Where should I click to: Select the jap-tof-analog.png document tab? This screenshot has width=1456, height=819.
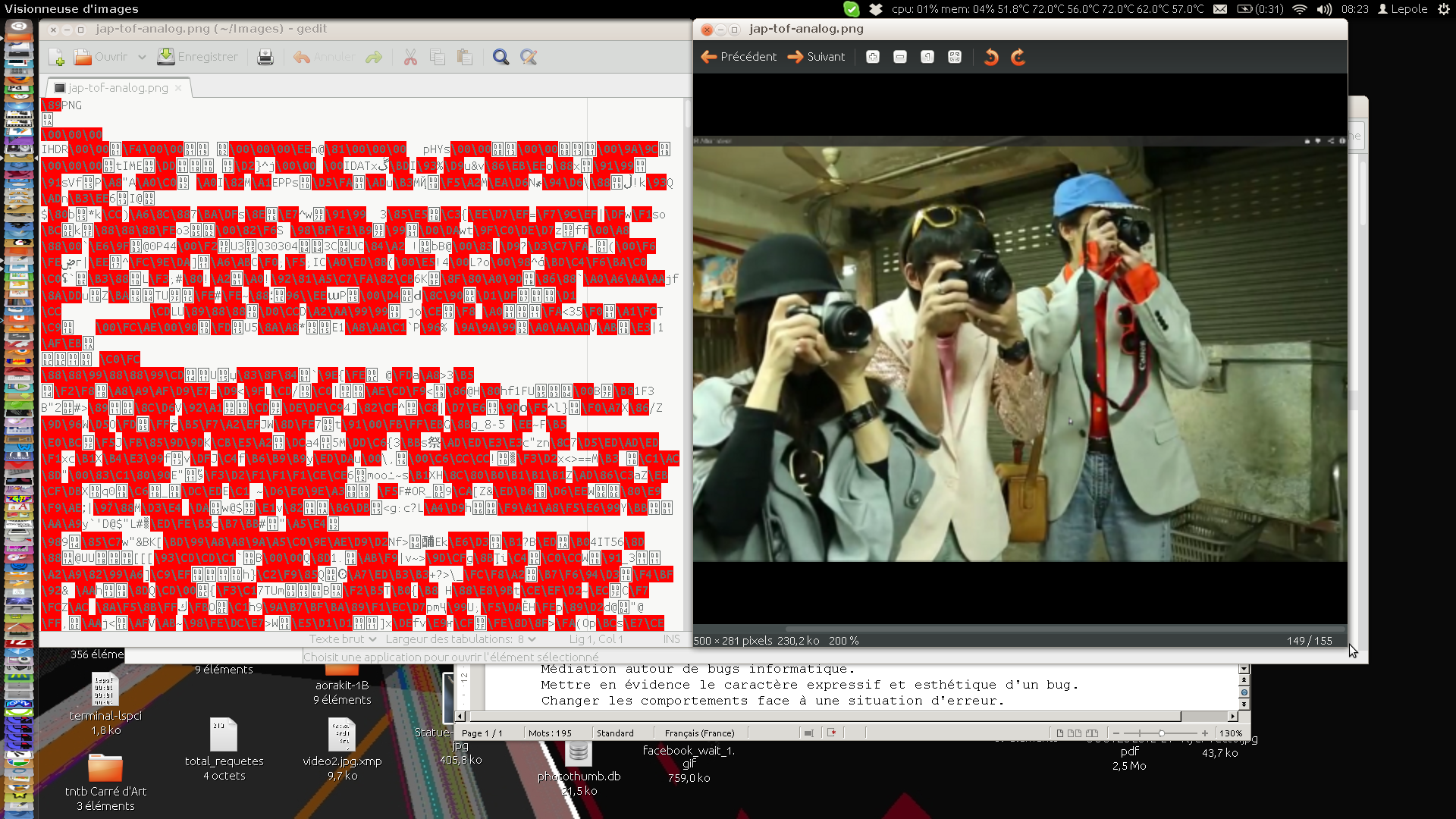point(118,88)
